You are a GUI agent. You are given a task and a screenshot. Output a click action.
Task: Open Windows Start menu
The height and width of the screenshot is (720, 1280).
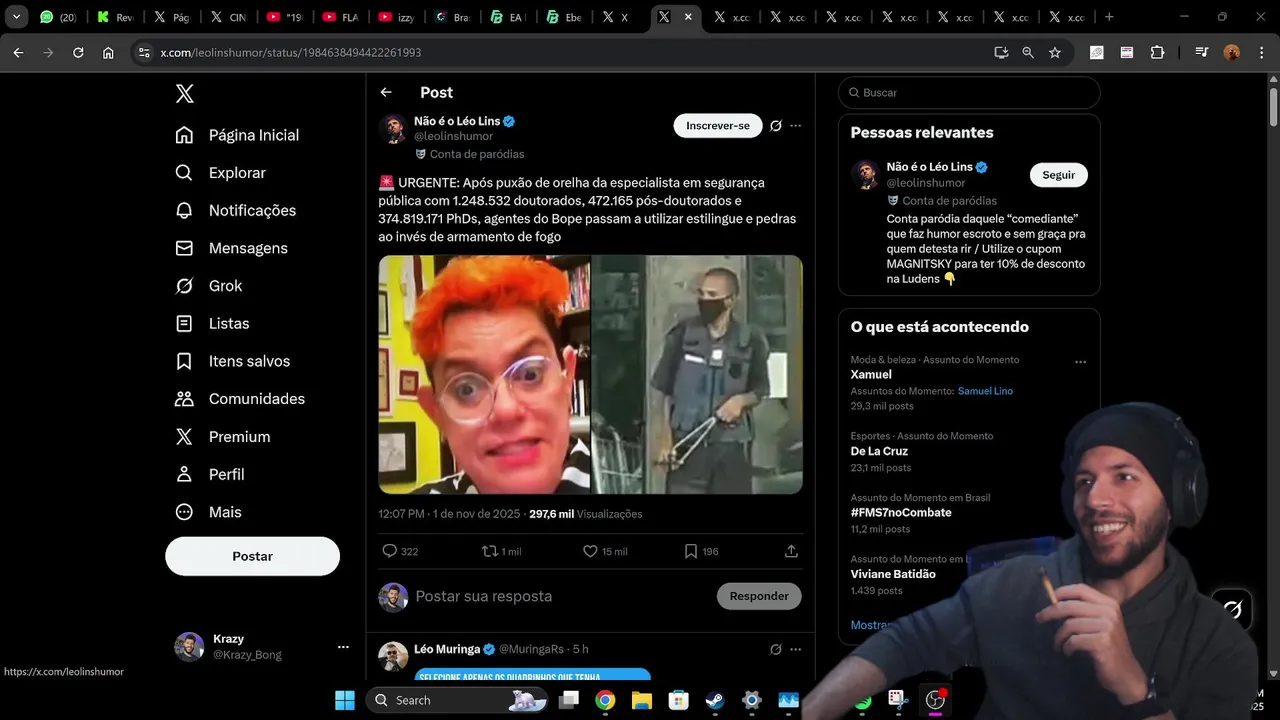pyautogui.click(x=345, y=700)
